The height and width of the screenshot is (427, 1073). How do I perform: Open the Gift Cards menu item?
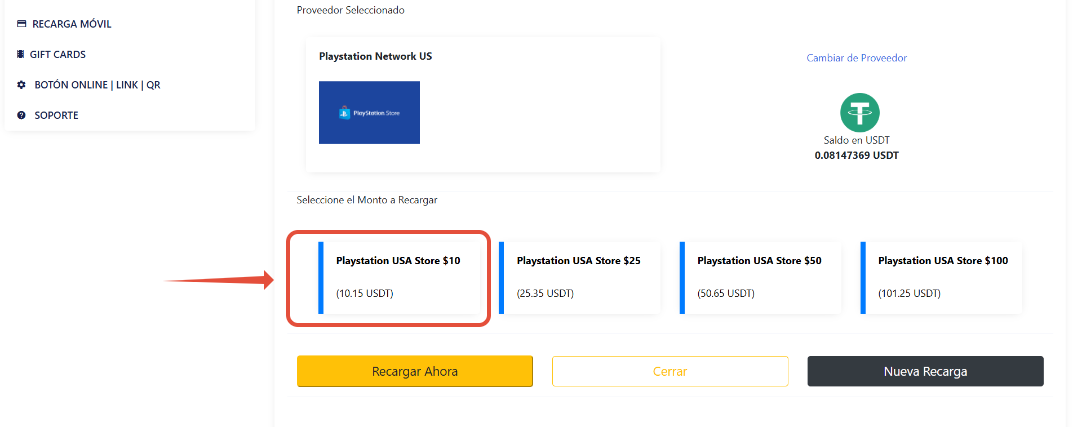[x=51, y=54]
